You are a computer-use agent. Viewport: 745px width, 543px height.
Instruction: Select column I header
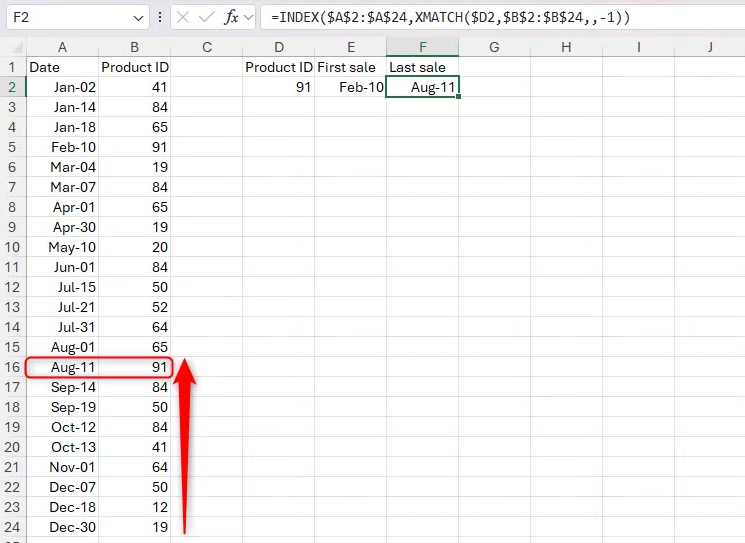pyautogui.click(x=639, y=47)
